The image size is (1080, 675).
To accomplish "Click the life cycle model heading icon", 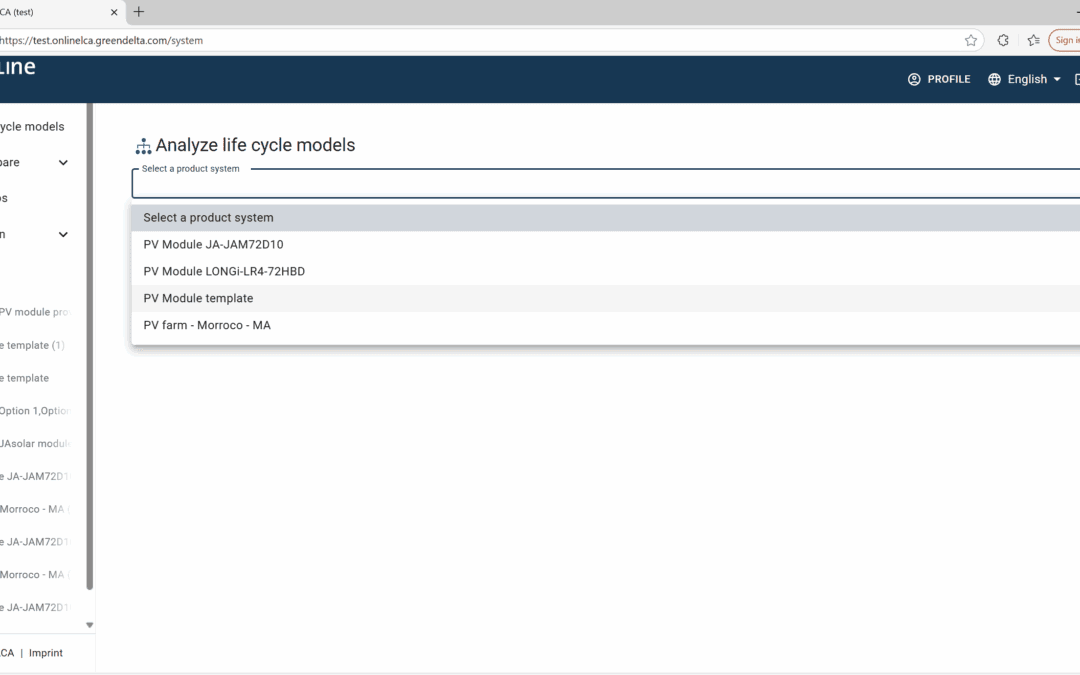I will coord(143,146).
